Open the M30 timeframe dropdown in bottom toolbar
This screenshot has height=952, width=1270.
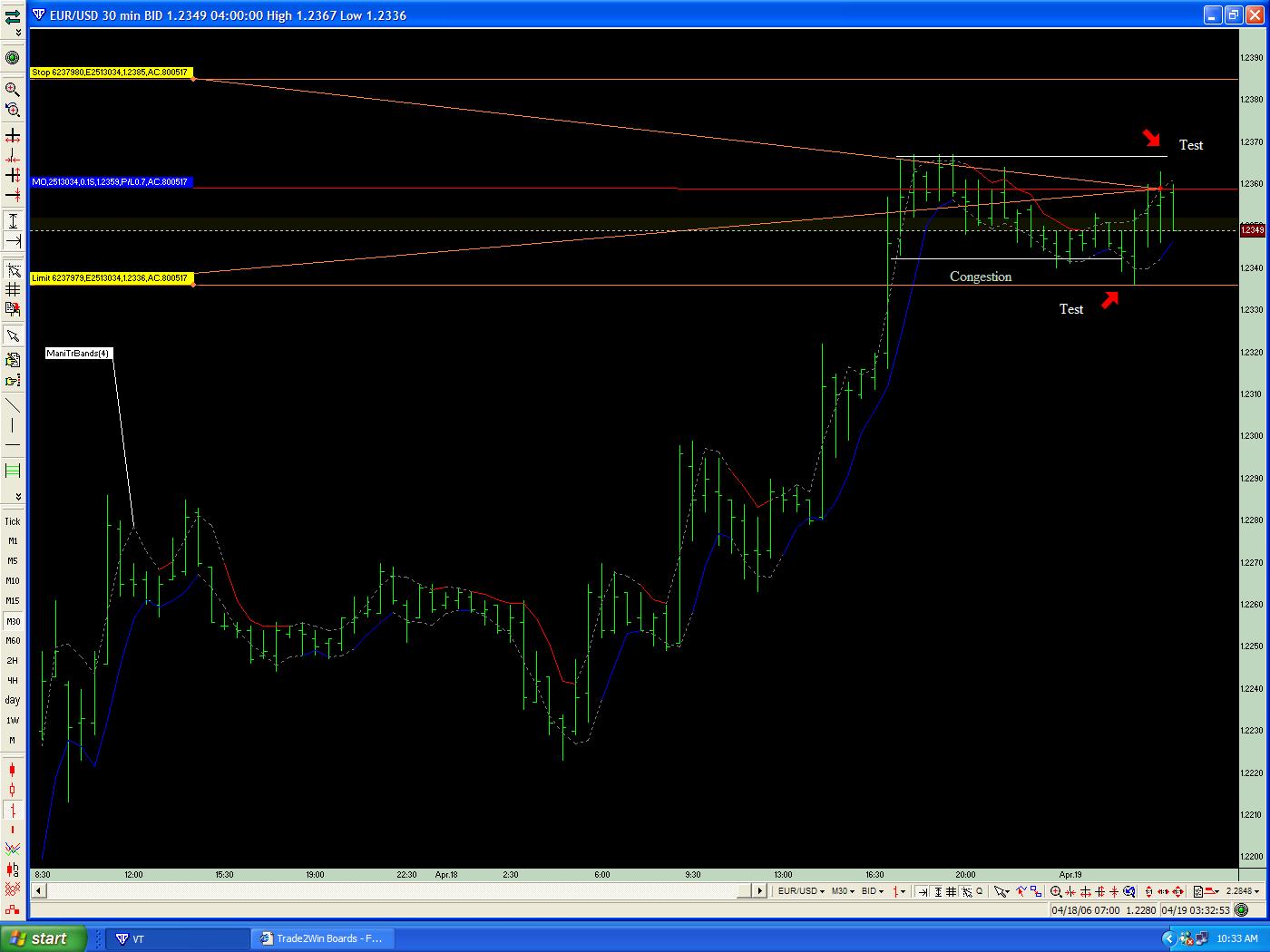click(844, 891)
